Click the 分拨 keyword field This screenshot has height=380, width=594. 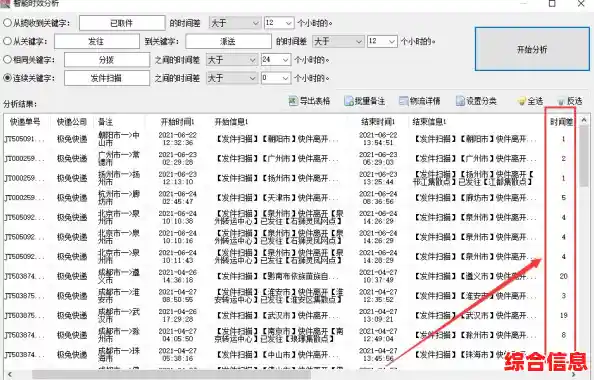click(107, 59)
